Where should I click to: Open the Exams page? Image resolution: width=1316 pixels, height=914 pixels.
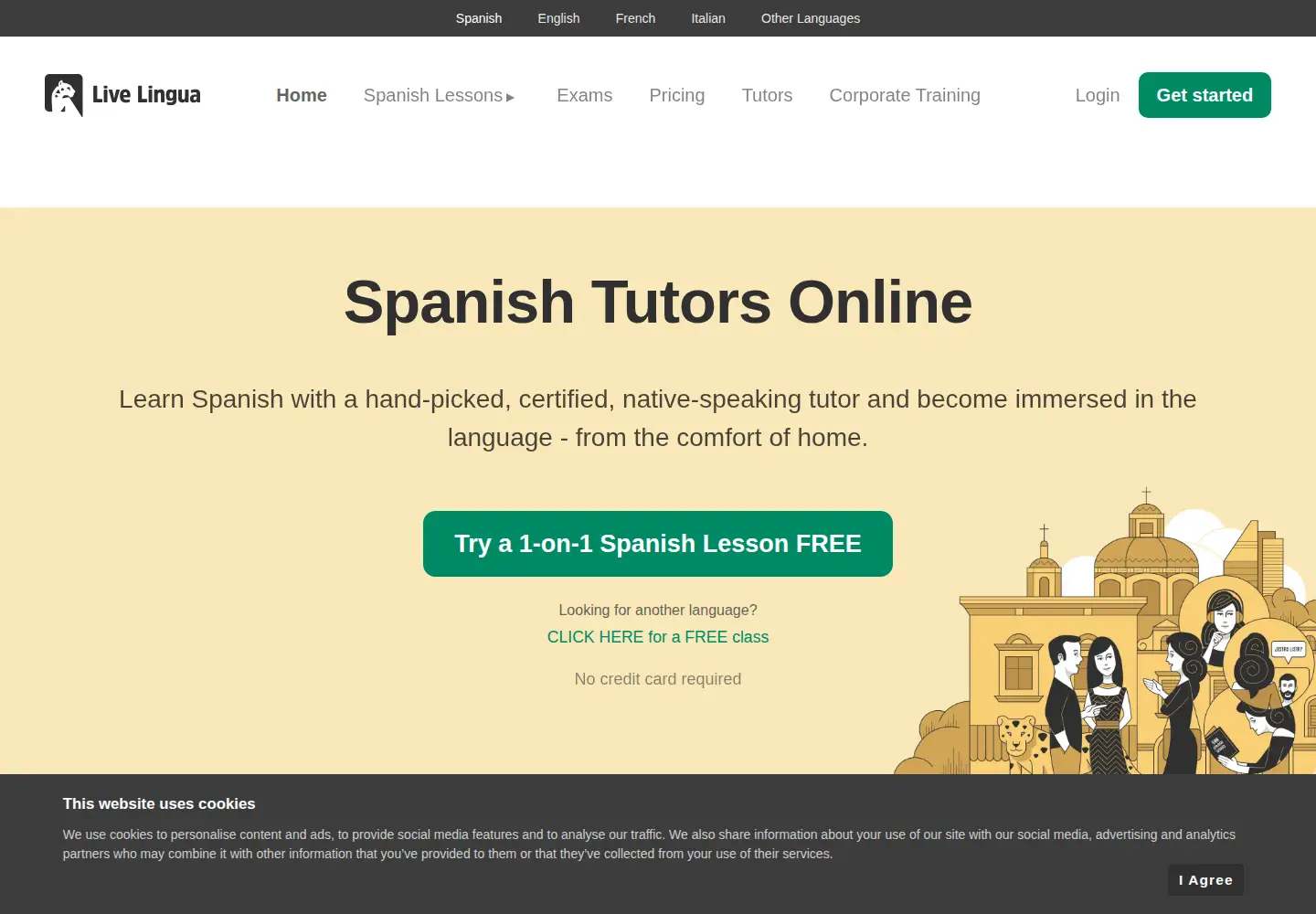[585, 95]
